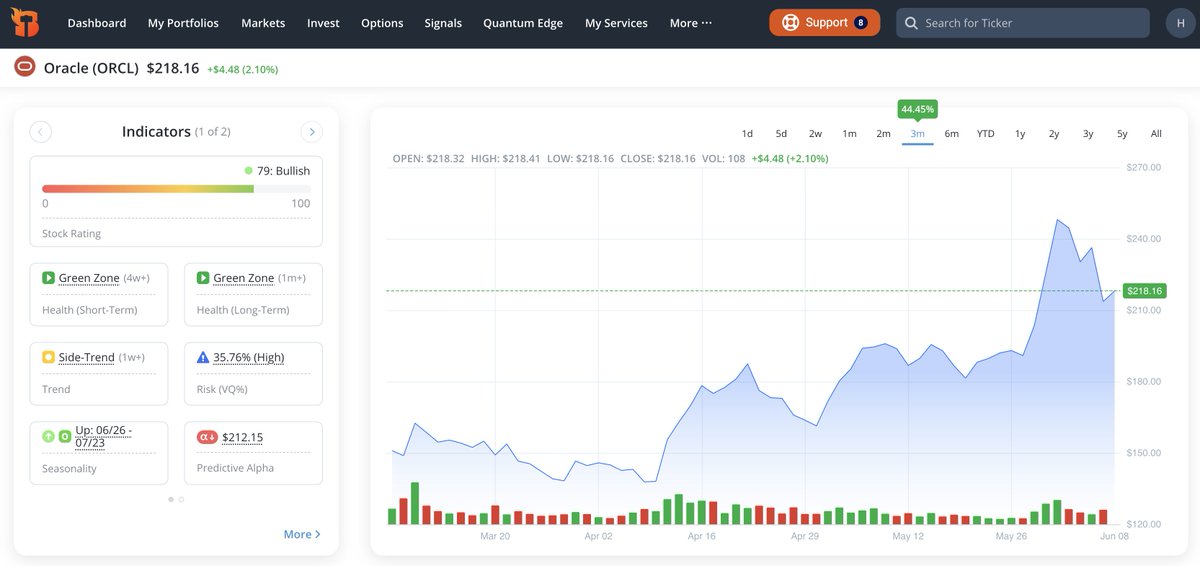Select the 2m chart range
Image resolution: width=1200 pixels, height=566 pixels.
pos(883,133)
